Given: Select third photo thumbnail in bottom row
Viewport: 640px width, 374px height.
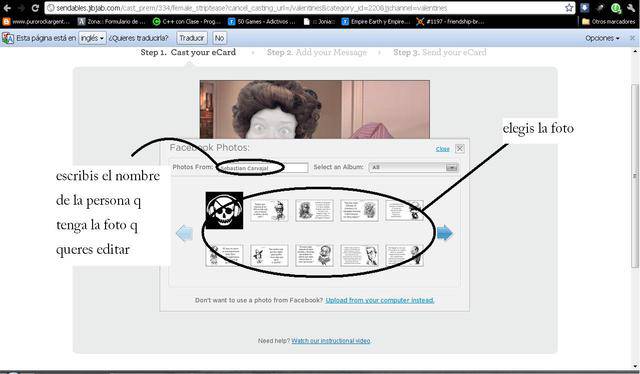Looking at the screenshot, I should tap(314, 256).
